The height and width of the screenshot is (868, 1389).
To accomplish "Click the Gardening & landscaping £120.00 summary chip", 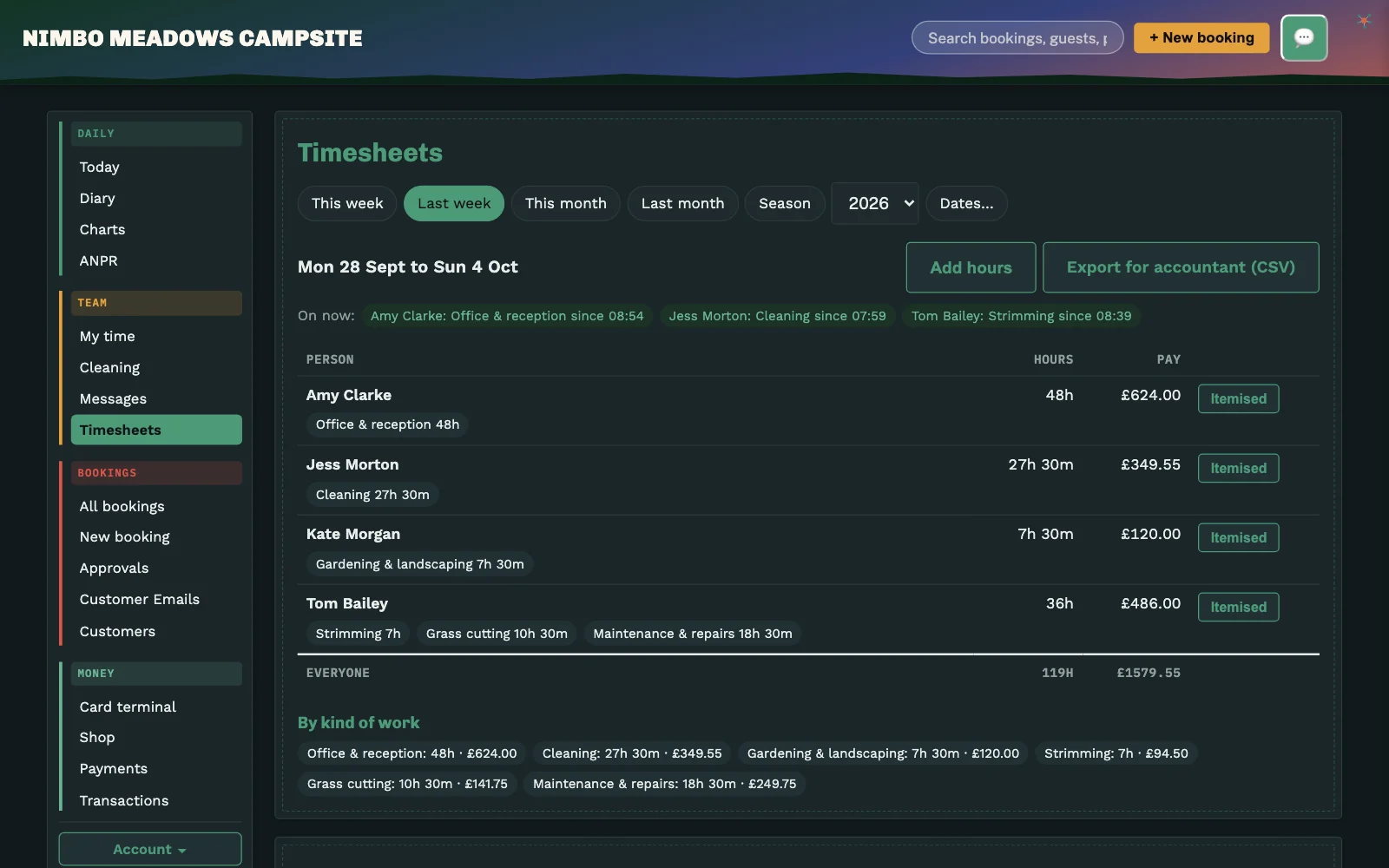I will (883, 753).
